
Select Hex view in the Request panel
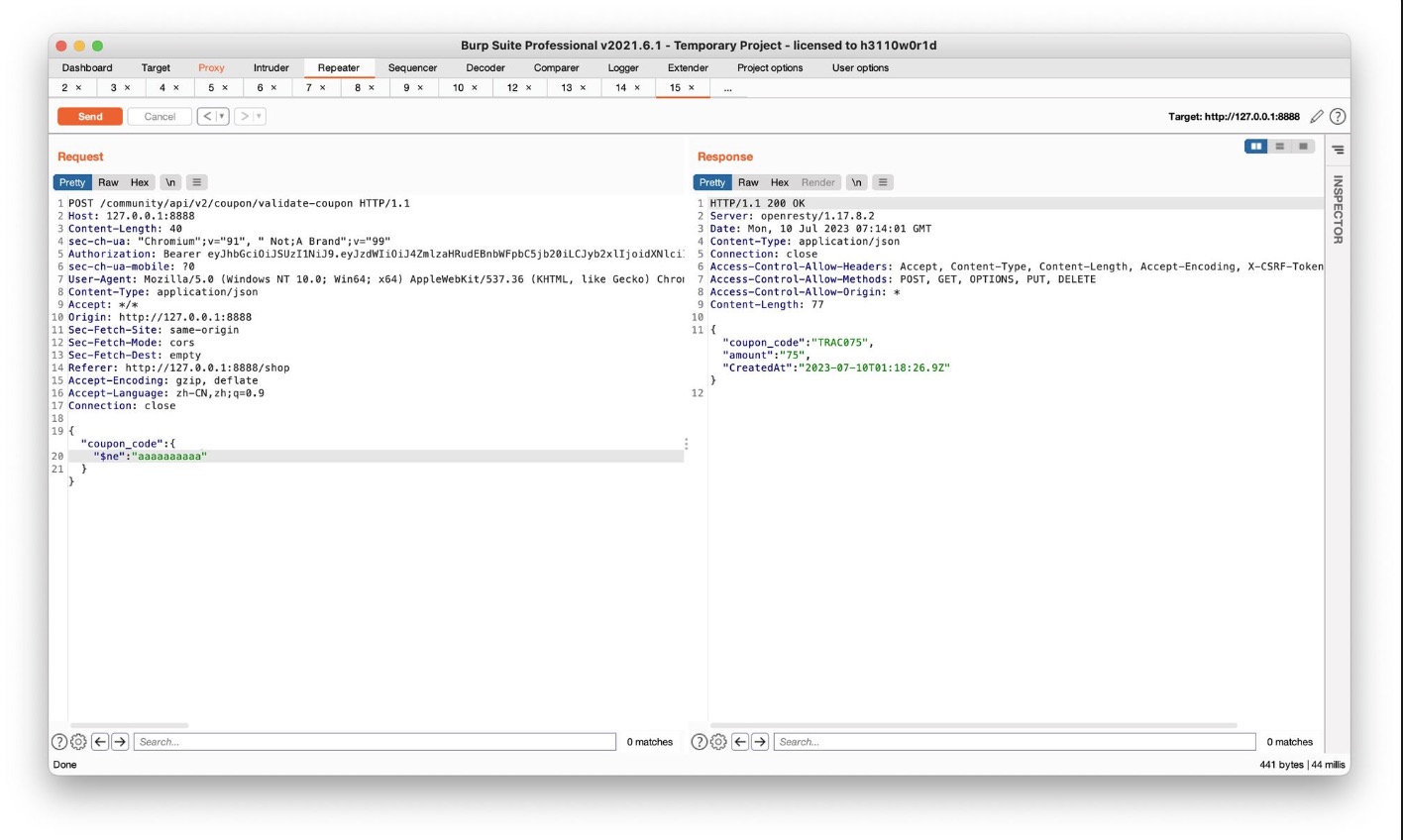point(140,182)
